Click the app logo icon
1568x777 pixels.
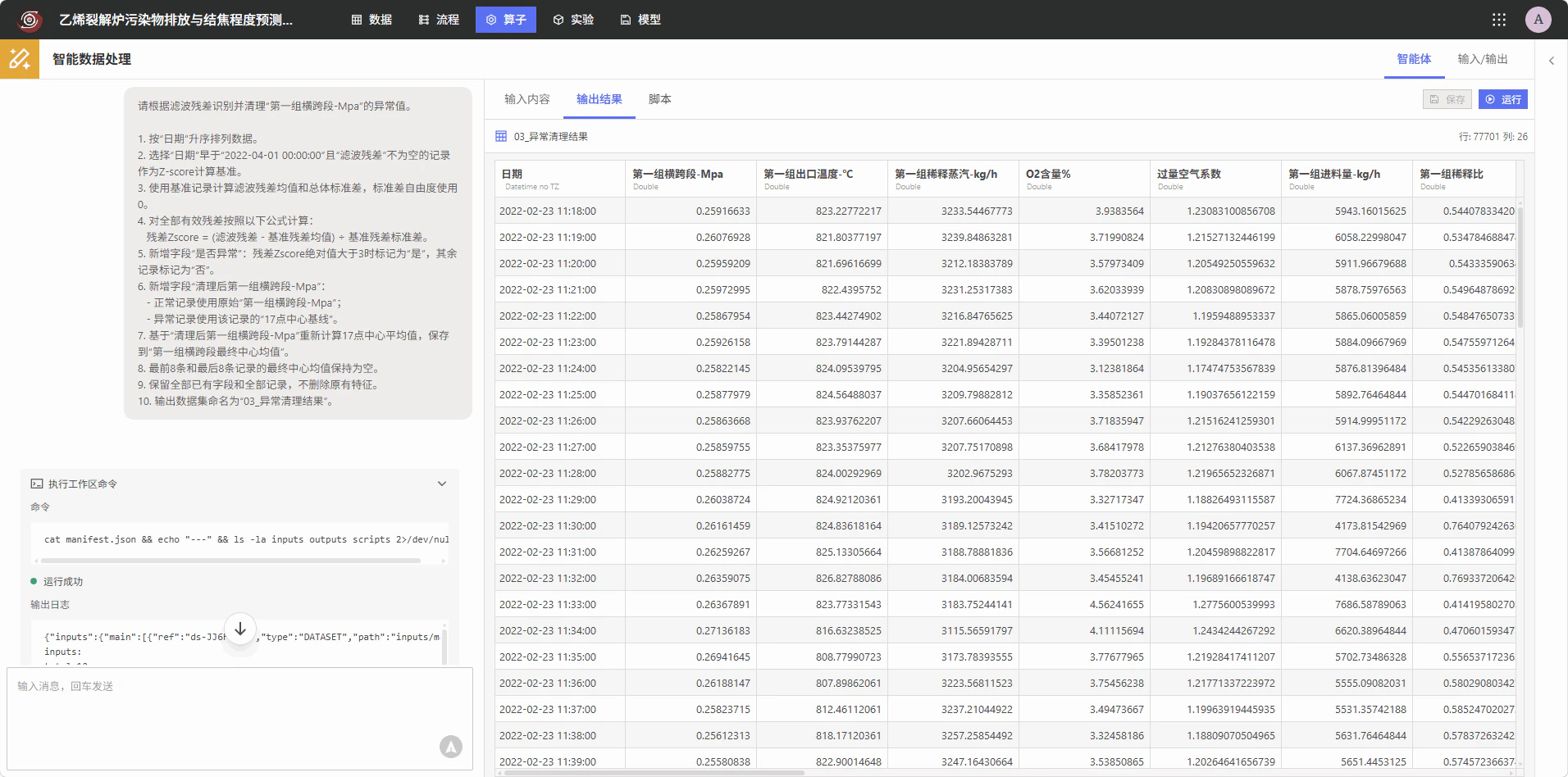30,20
